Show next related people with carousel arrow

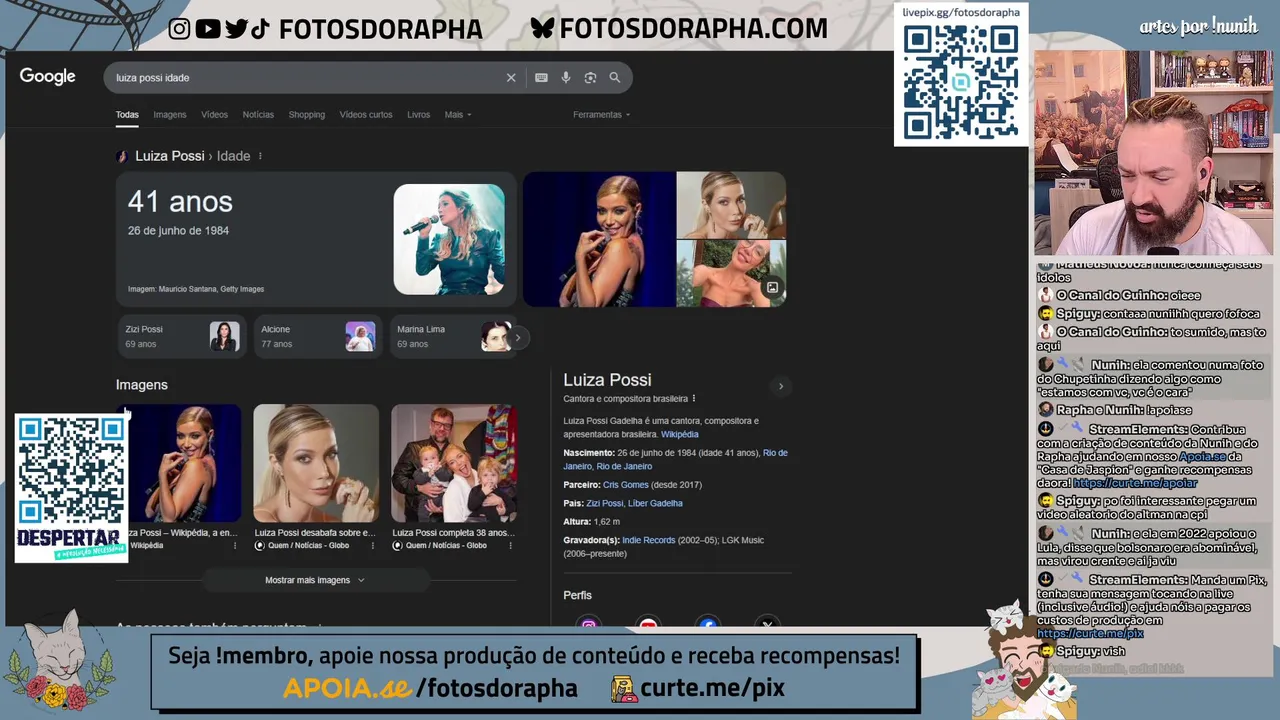[x=517, y=338]
